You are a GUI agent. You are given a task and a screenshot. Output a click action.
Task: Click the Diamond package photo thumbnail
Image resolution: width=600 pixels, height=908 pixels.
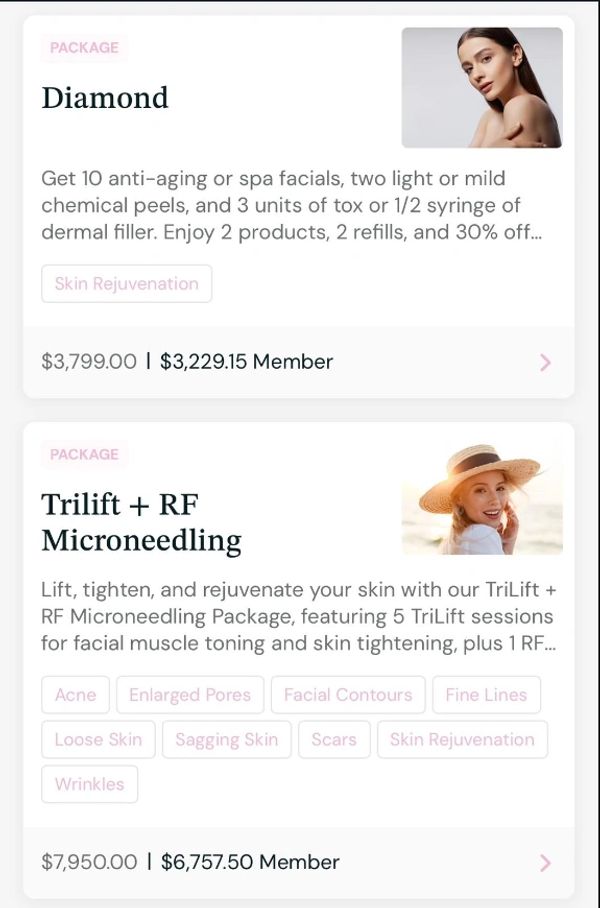click(x=482, y=88)
